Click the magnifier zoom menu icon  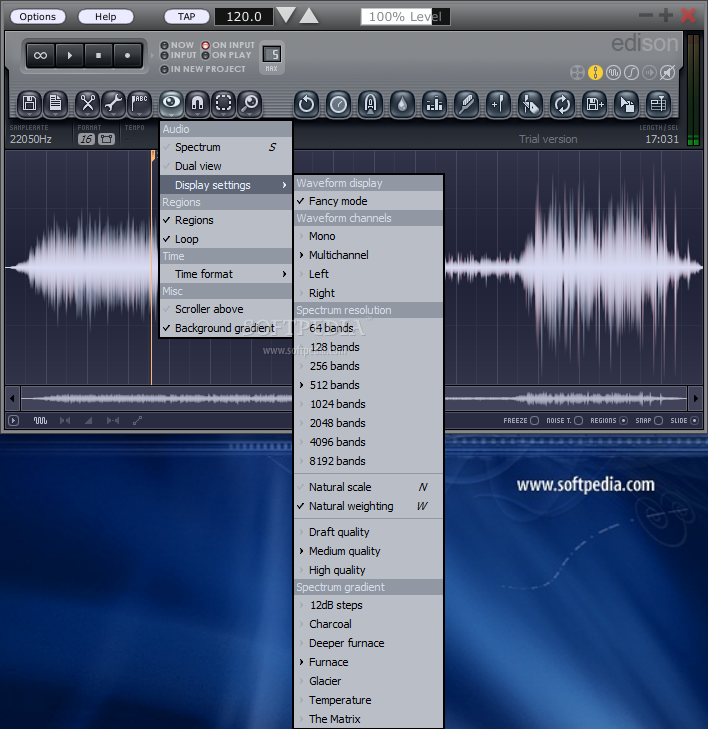250,104
